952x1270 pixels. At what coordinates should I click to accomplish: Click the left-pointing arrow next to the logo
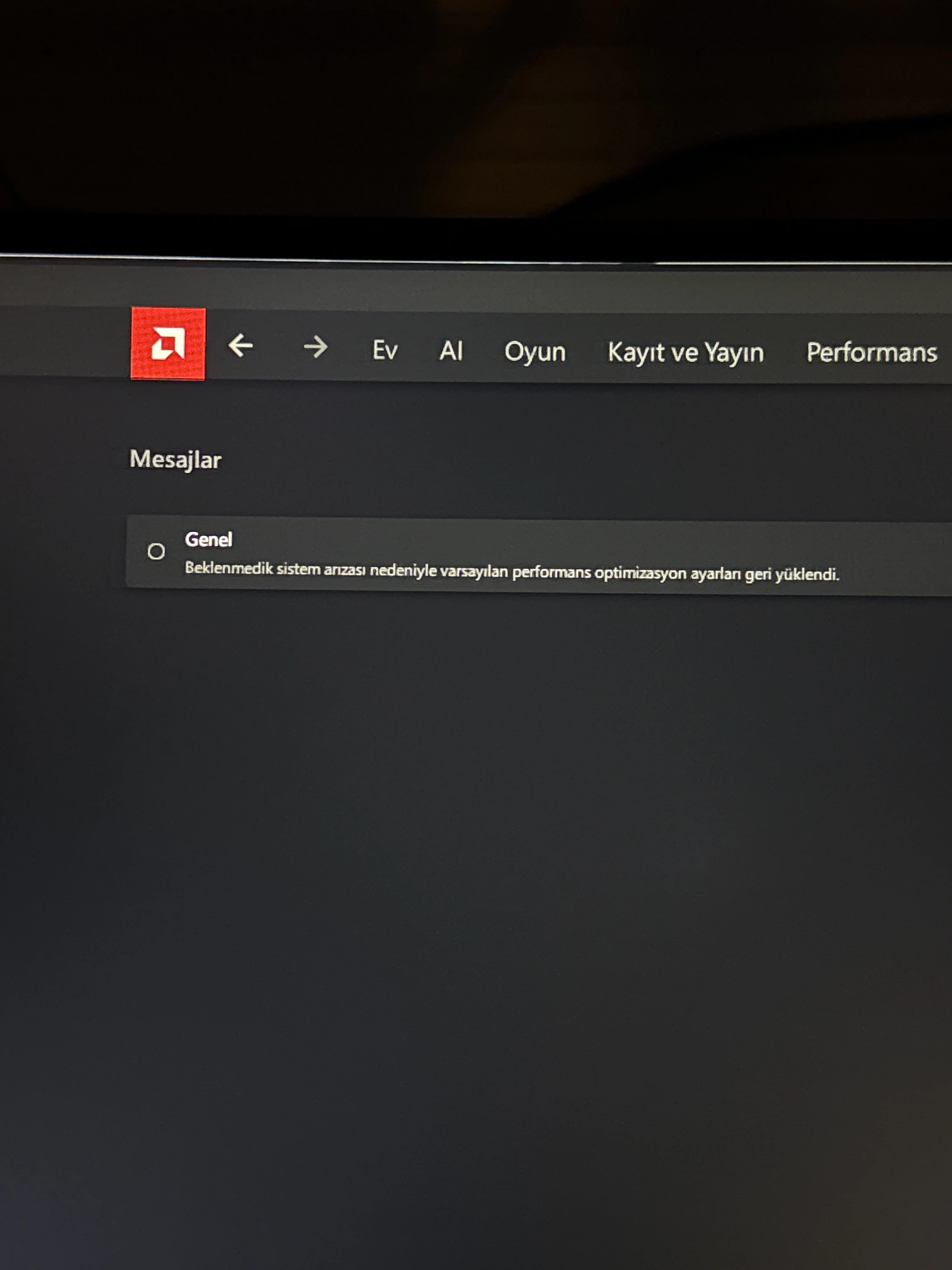(241, 346)
